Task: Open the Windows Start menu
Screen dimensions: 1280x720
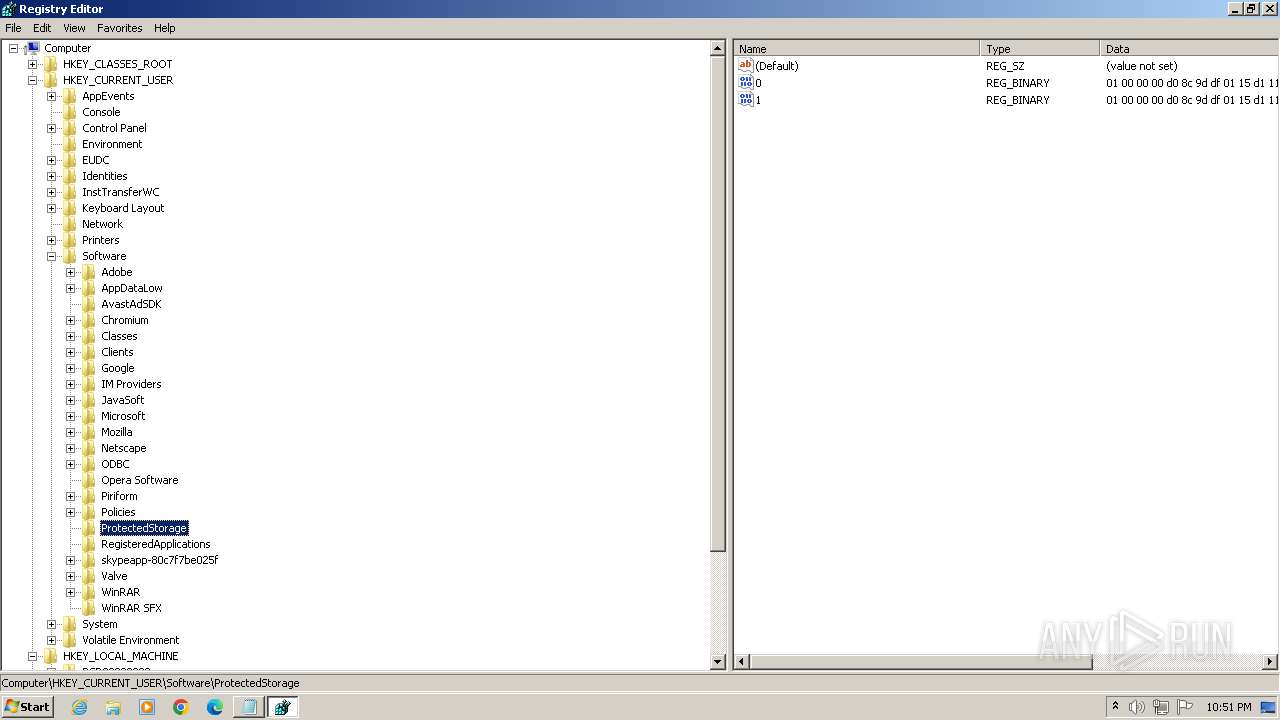Action: [x=27, y=706]
